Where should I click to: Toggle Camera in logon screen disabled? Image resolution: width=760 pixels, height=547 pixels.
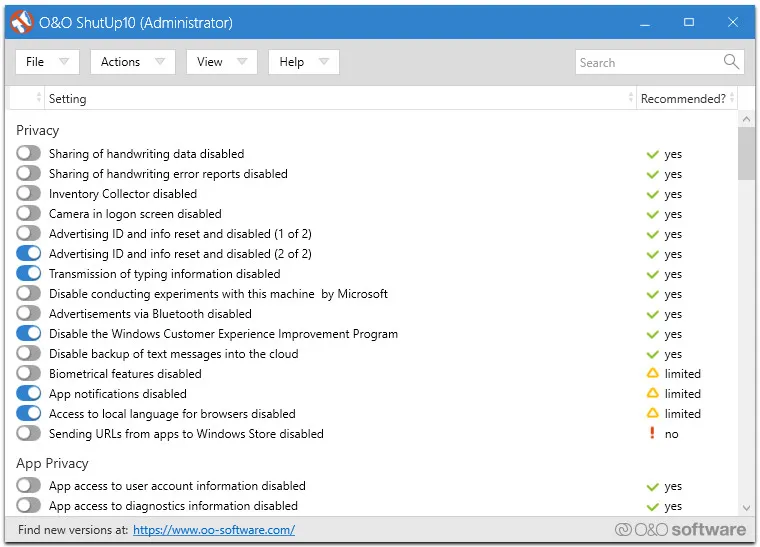pyautogui.click(x=29, y=214)
